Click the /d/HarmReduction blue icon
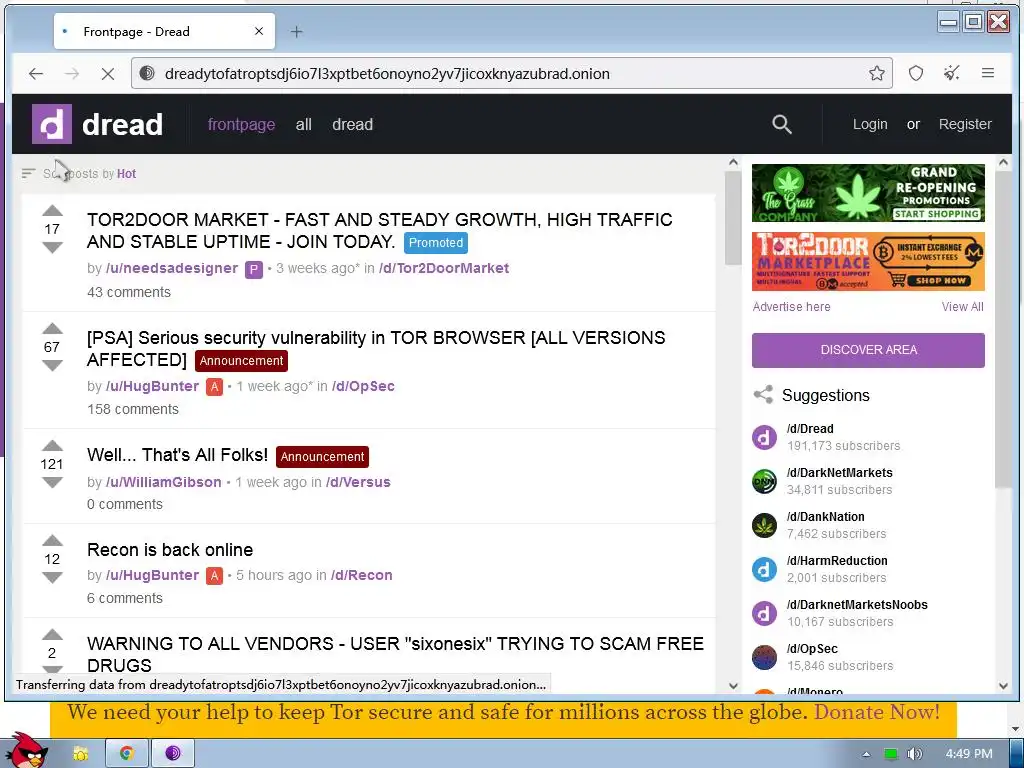1024x768 pixels. 764,569
